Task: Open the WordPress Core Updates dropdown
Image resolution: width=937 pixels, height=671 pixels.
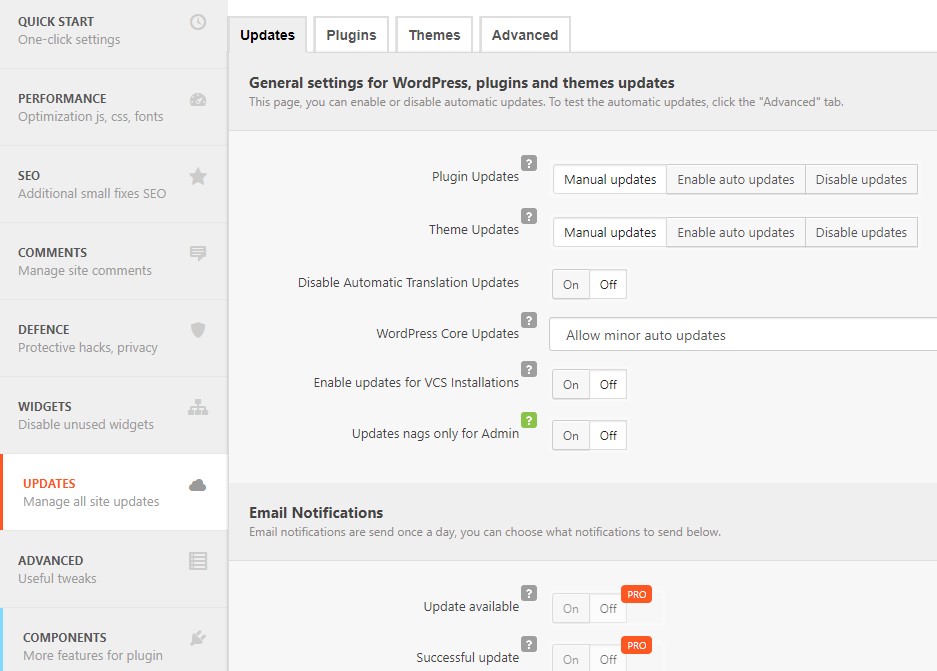Action: tap(742, 335)
